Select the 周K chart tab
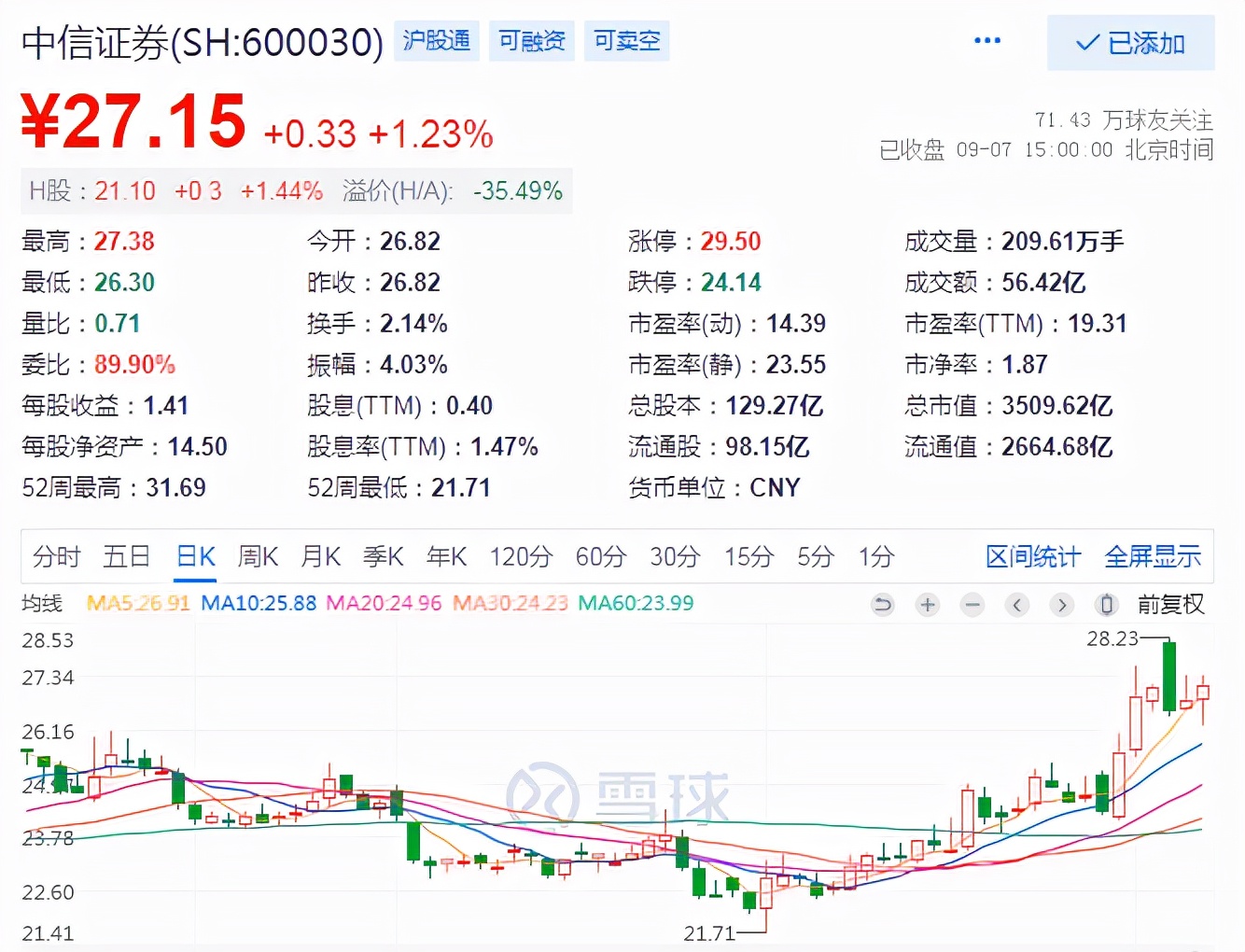 click(258, 556)
